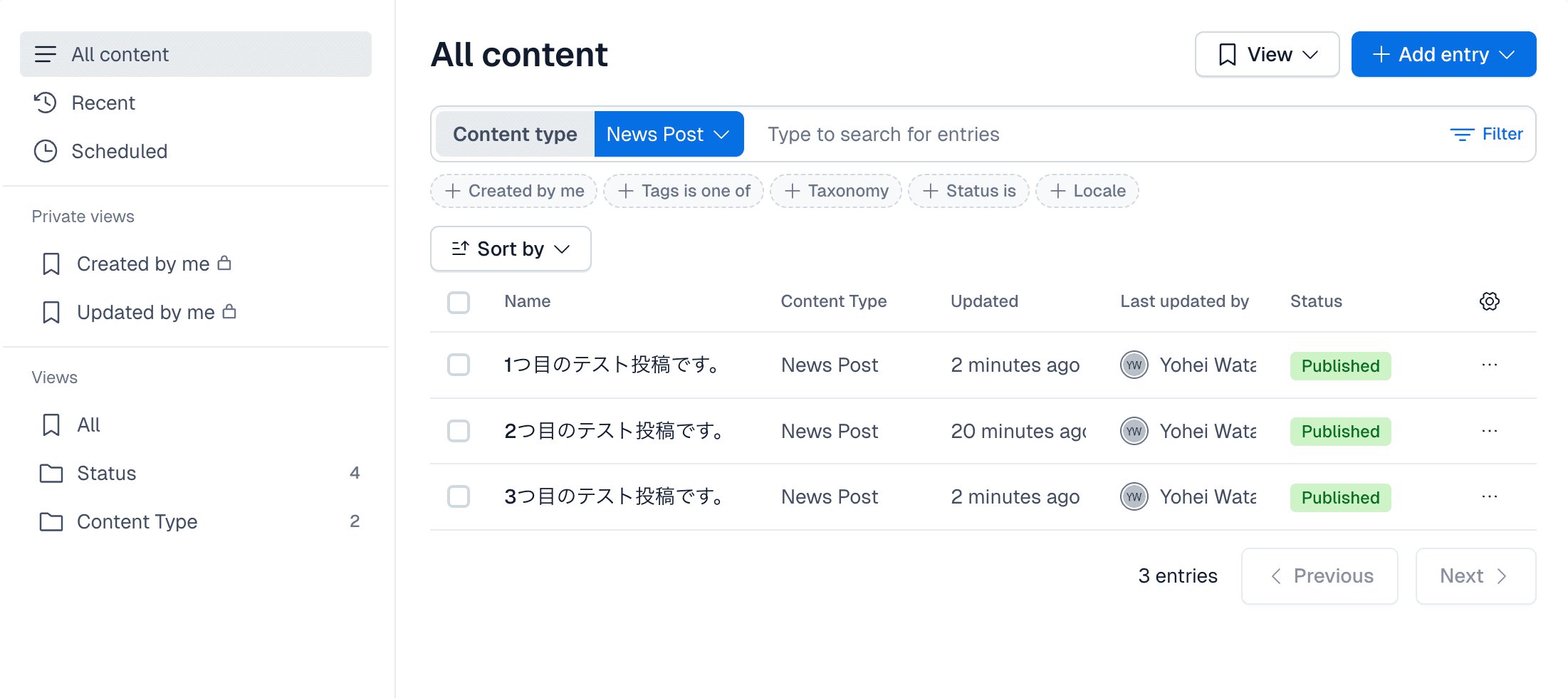1568x698 pixels.
Task: Open the News Post content type dropdown
Action: 669,134
